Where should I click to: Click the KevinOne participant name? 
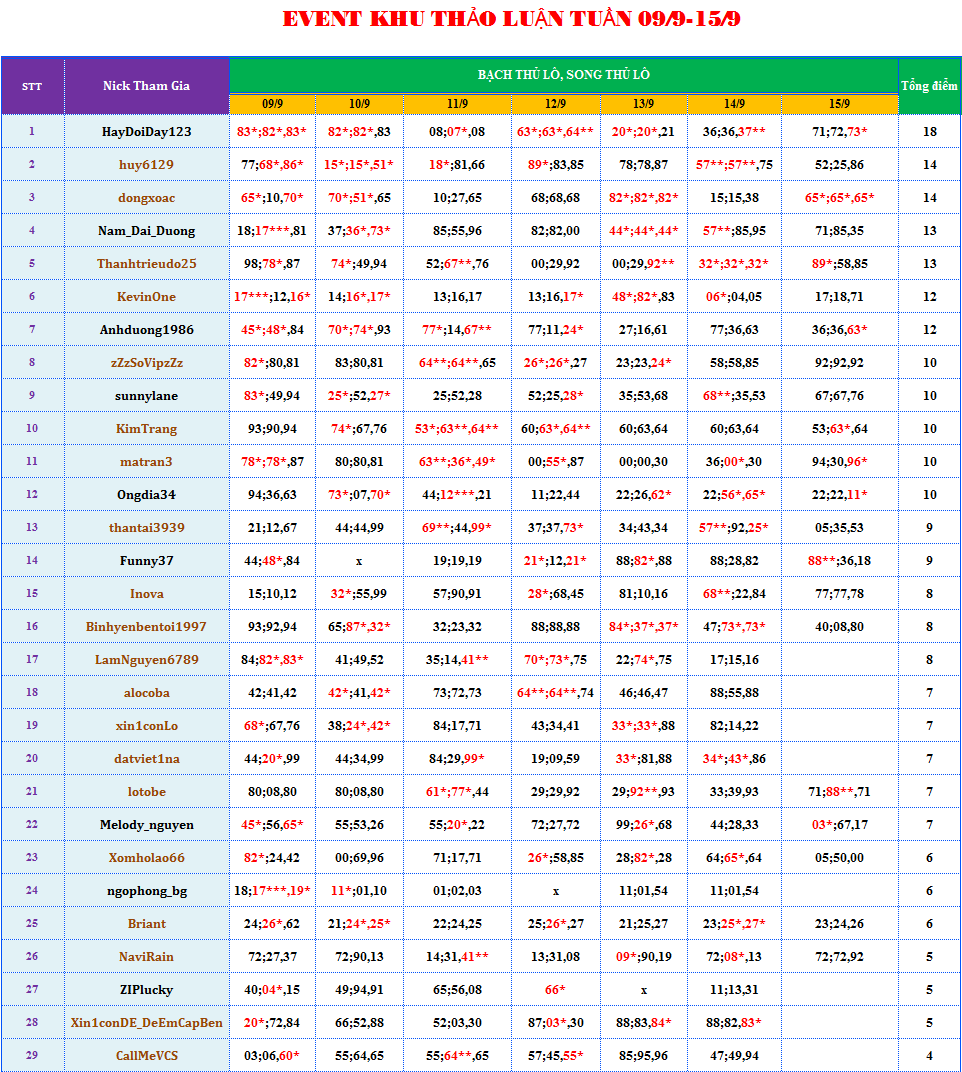pyautogui.click(x=146, y=297)
